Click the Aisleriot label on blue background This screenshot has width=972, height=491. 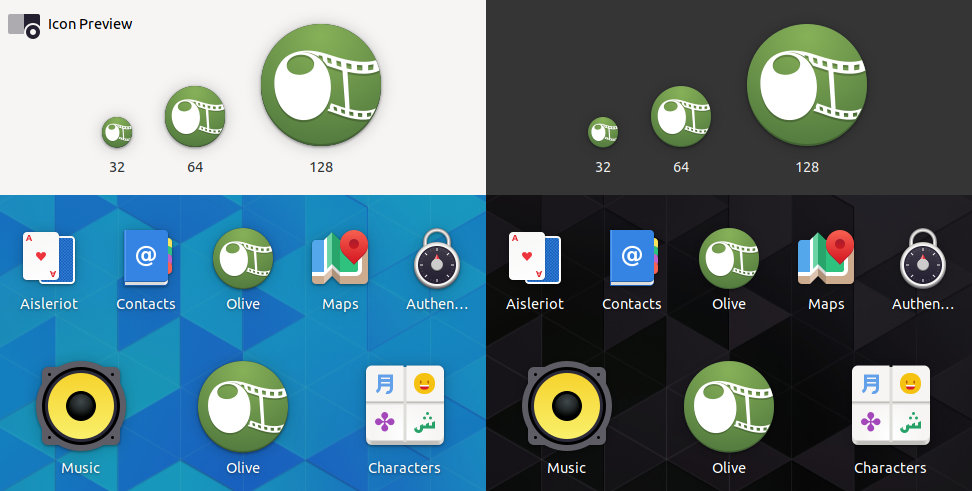[x=49, y=304]
